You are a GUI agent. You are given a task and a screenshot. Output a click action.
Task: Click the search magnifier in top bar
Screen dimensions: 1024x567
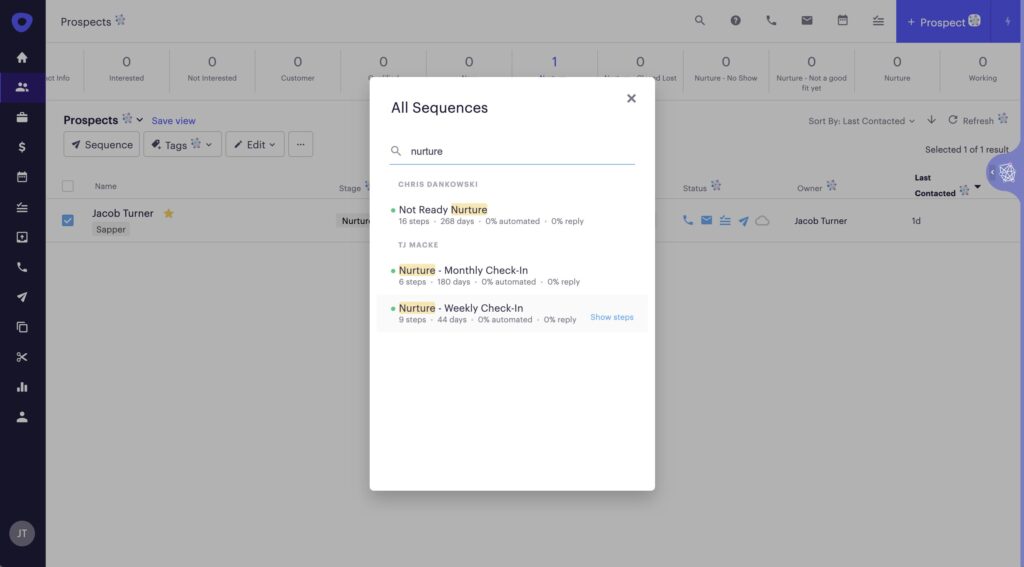pyautogui.click(x=699, y=21)
